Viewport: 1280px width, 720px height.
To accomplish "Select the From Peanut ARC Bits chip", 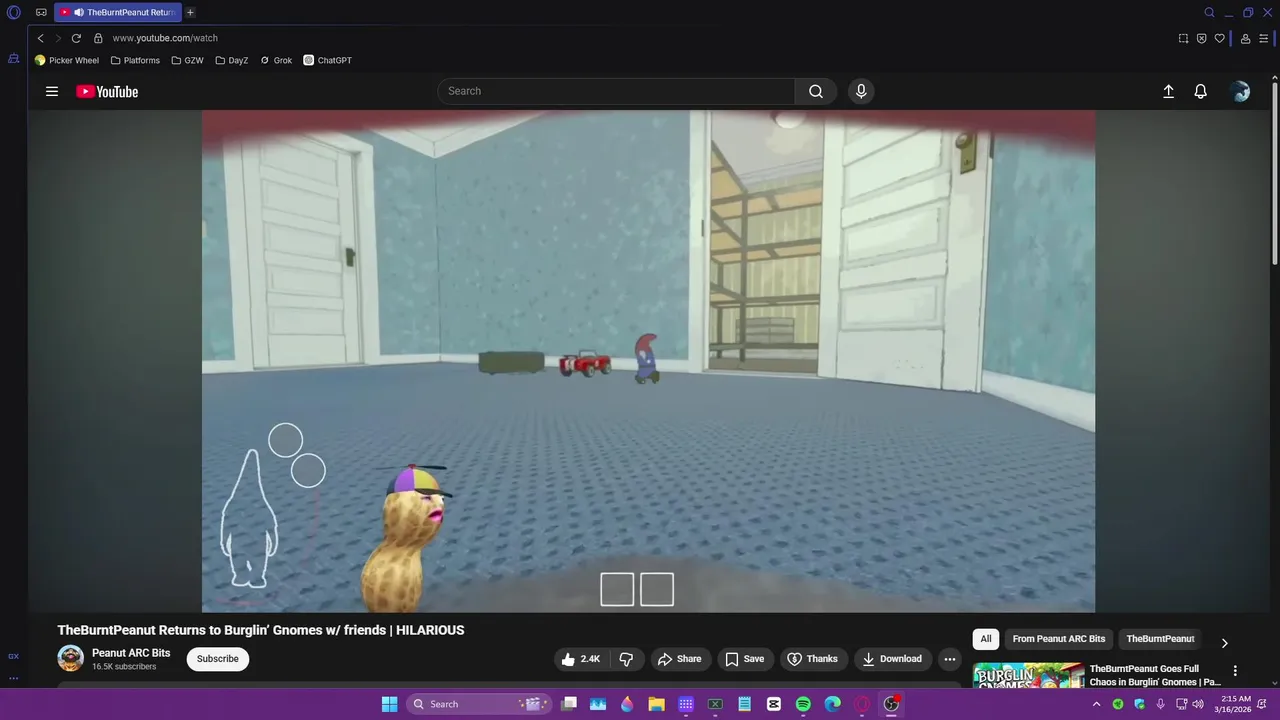I will (1059, 639).
